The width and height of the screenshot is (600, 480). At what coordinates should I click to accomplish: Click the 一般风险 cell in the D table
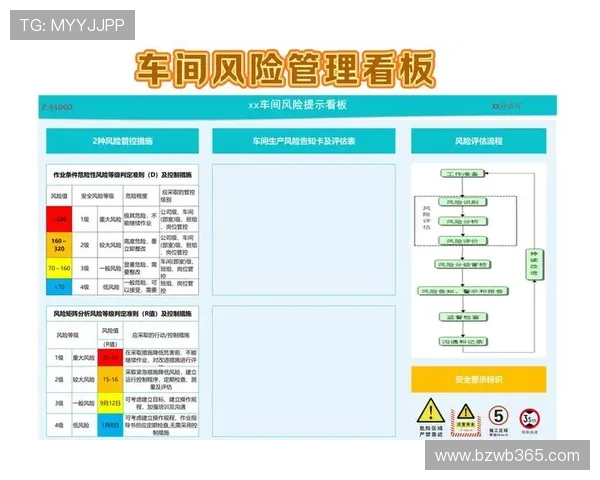[110, 268]
